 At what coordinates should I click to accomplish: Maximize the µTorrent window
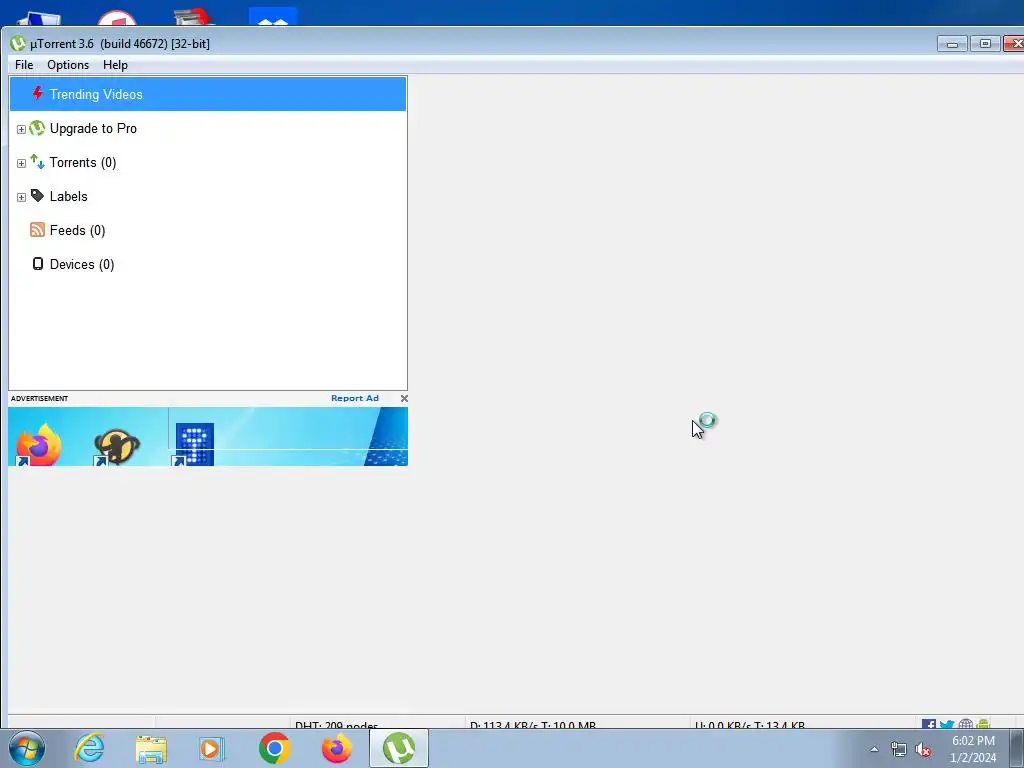coord(985,44)
